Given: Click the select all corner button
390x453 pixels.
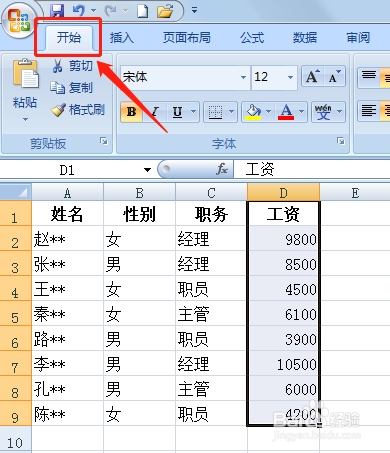Looking at the screenshot, I should coord(16,192).
